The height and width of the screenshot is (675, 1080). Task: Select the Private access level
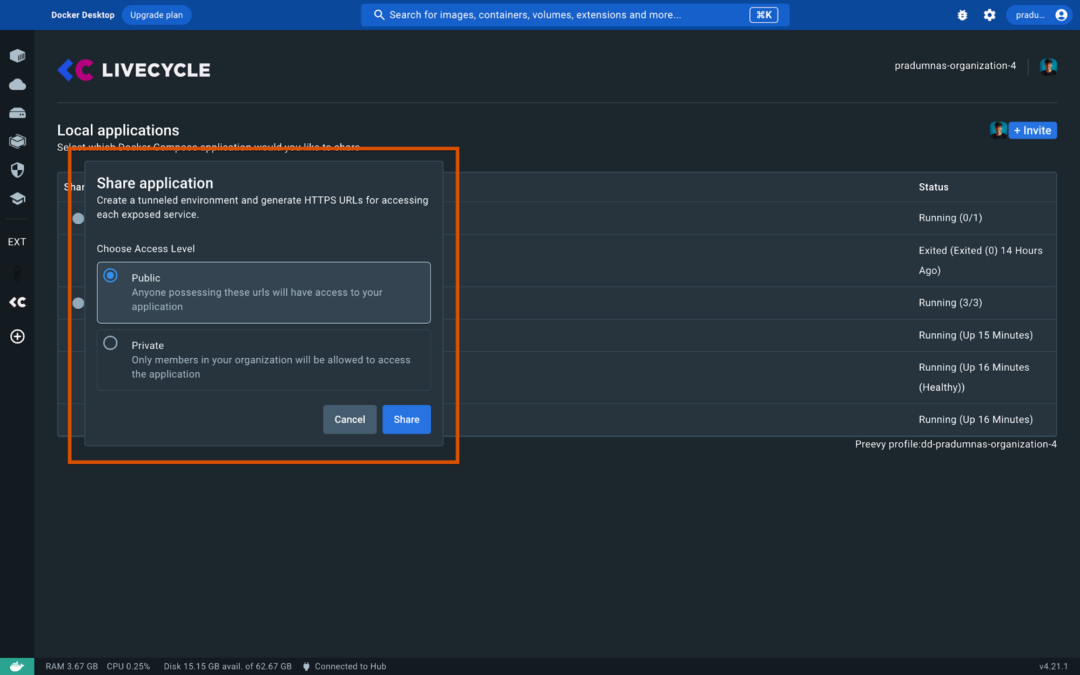[110, 342]
